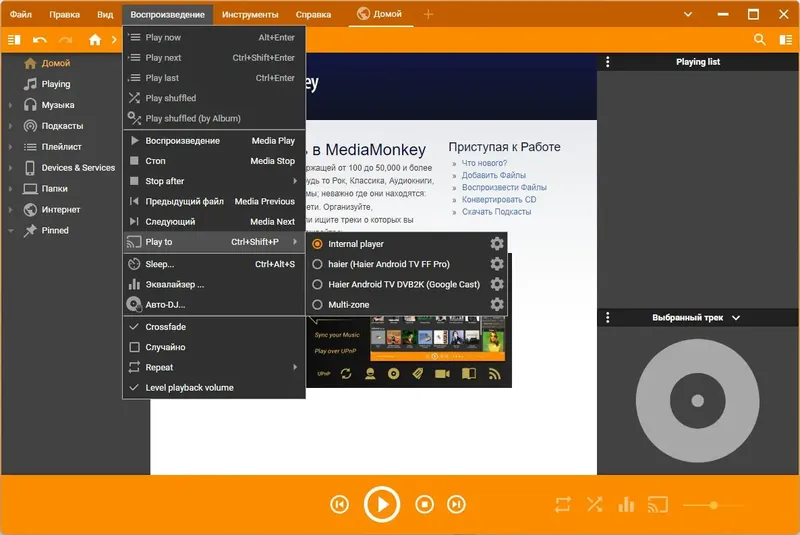800x535 pixels.
Task: Open the Stop after submenu
Action: [x=214, y=181]
